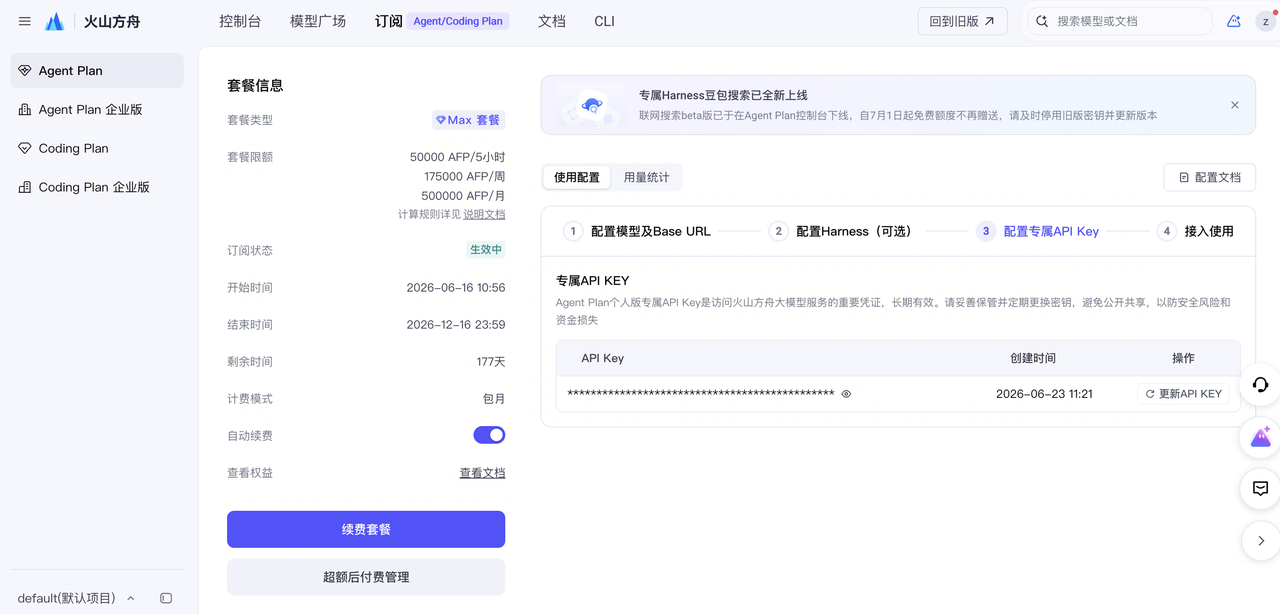Expand the default(默认项目) project selector
The width and height of the screenshot is (1280, 614).
(76, 598)
